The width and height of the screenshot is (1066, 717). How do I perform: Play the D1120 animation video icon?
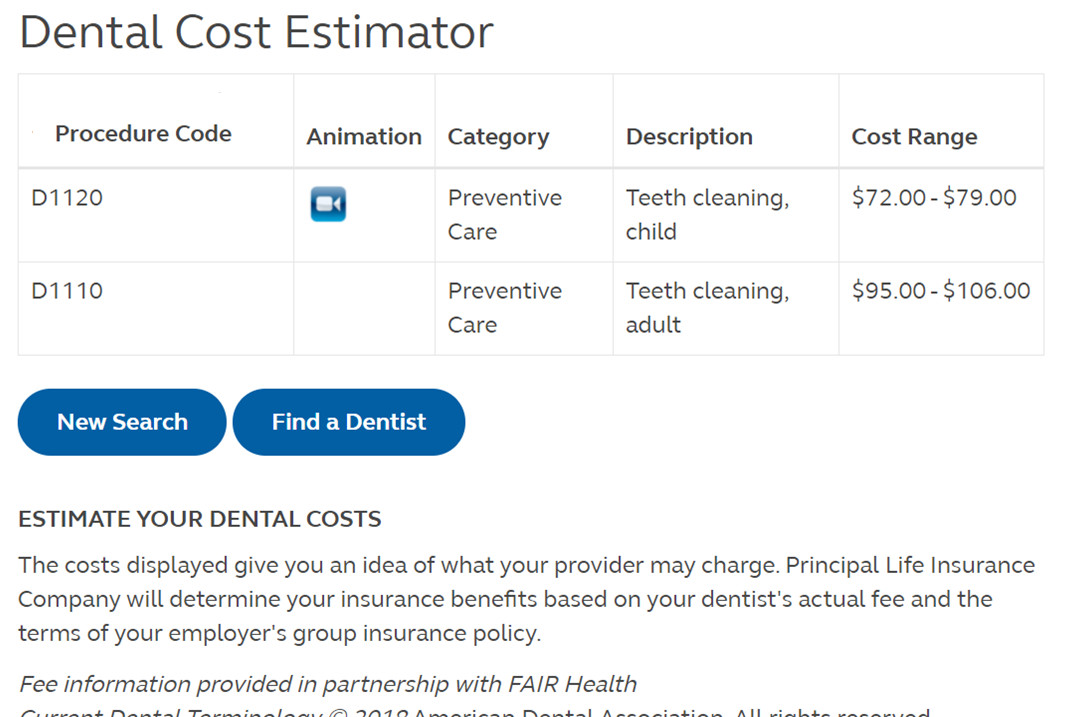click(328, 204)
